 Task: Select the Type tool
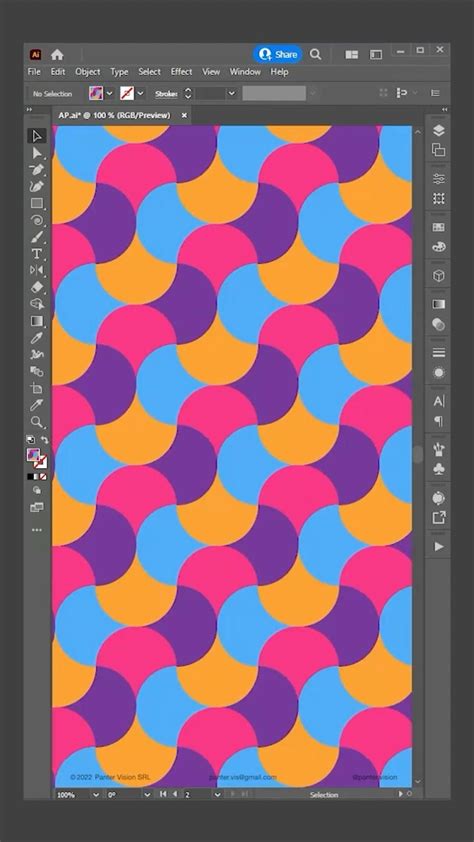(x=37, y=253)
